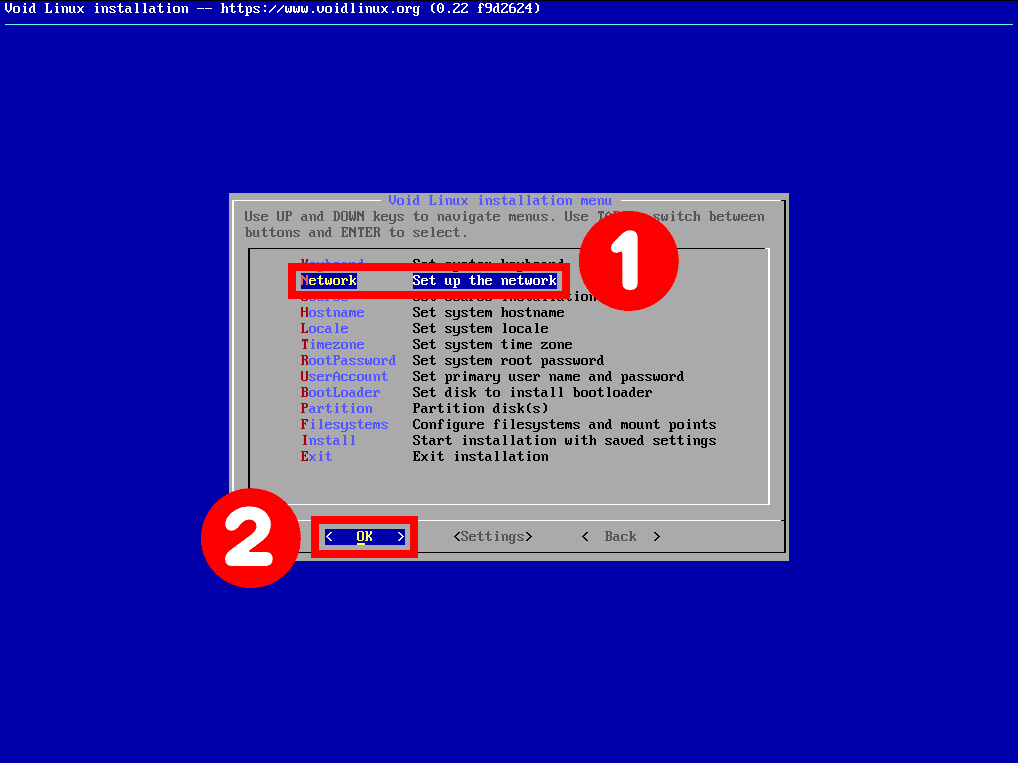
Task: Click the Back button
Action: point(620,536)
